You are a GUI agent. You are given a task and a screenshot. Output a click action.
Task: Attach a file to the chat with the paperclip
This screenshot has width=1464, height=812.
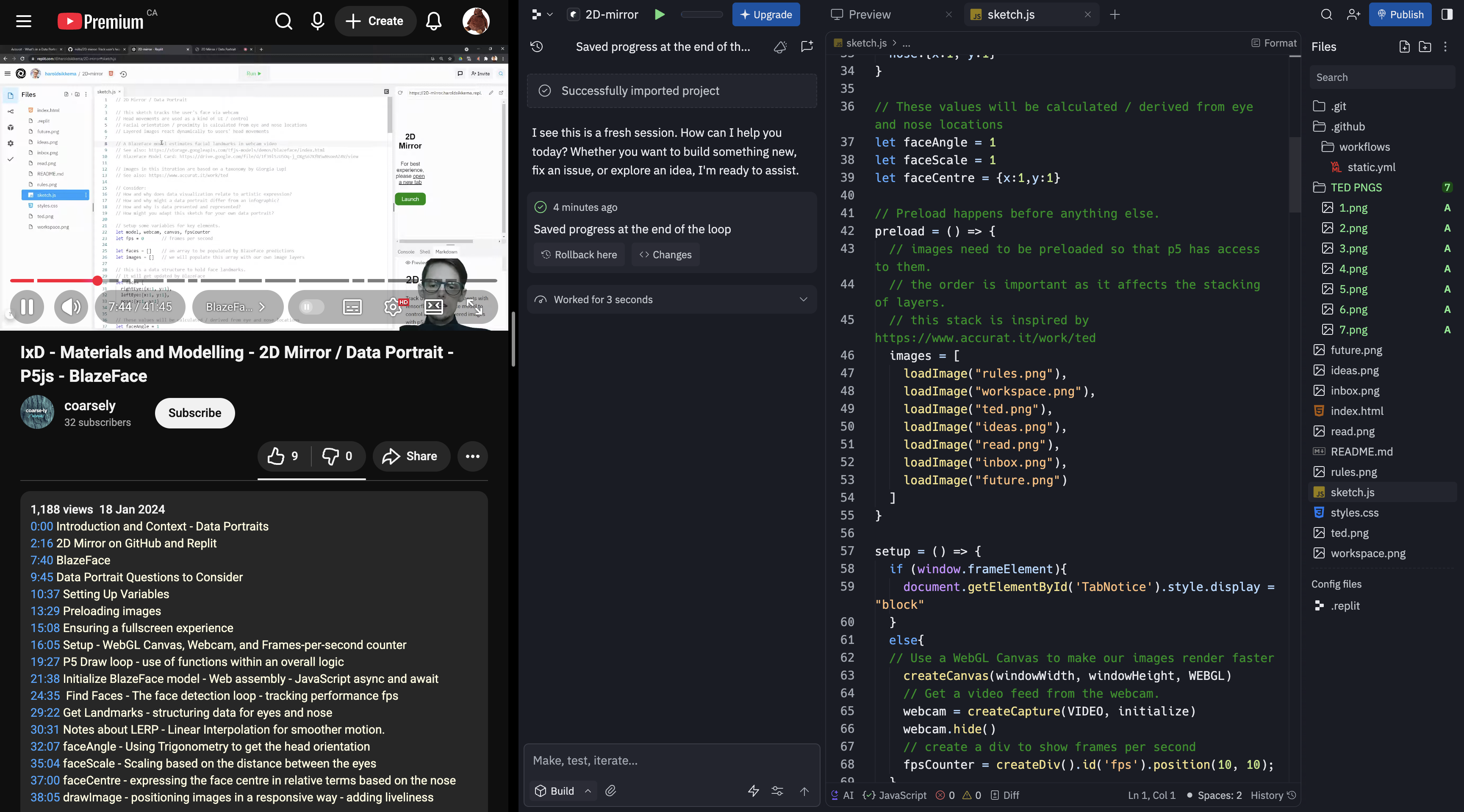coord(610,790)
